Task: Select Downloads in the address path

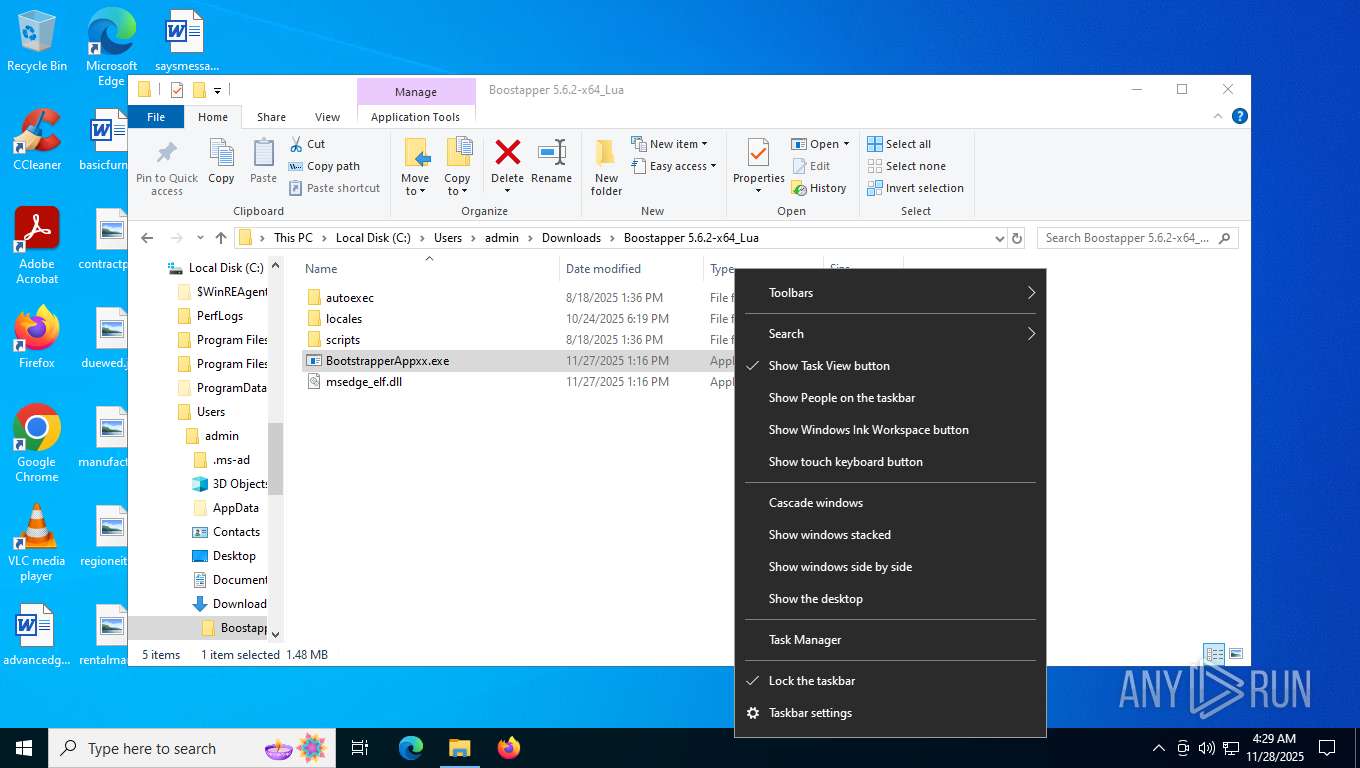Action: coord(571,238)
